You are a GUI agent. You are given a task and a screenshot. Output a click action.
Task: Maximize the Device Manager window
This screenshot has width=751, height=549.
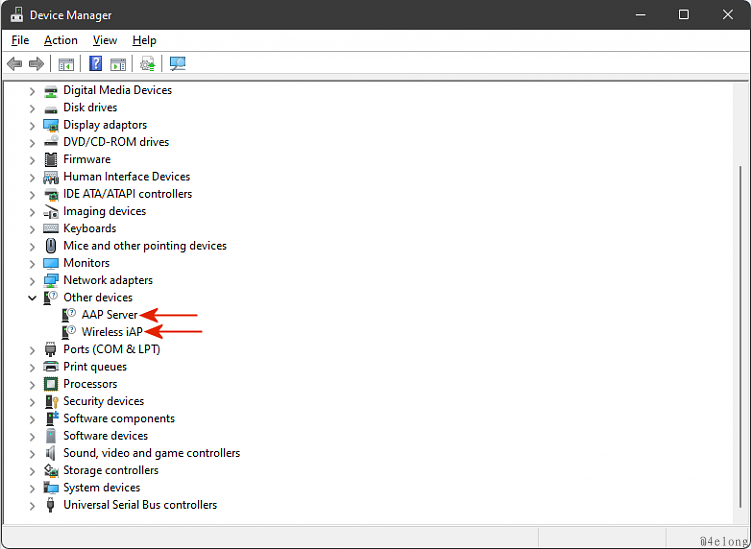(x=684, y=15)
